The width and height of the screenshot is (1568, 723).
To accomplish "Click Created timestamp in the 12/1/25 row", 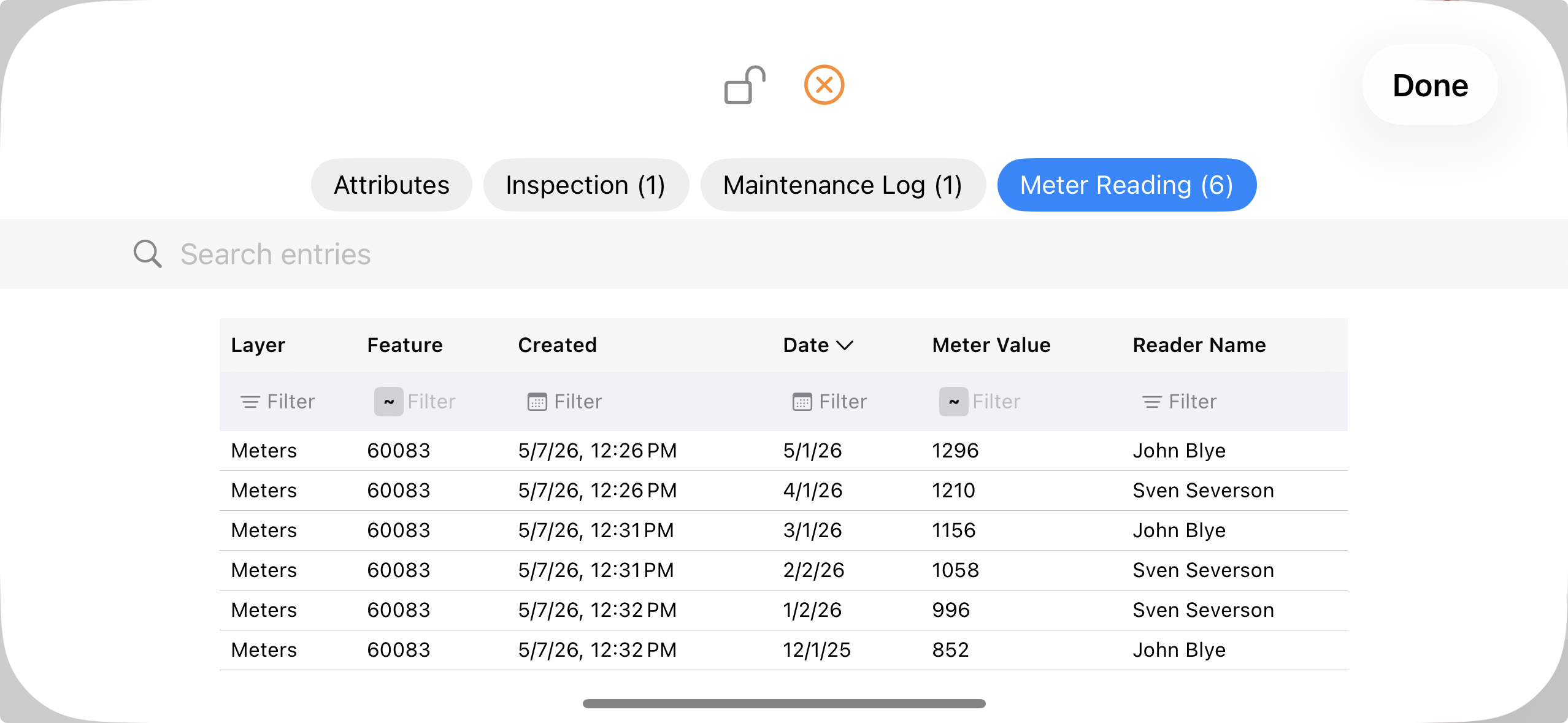I will [598, 650].
